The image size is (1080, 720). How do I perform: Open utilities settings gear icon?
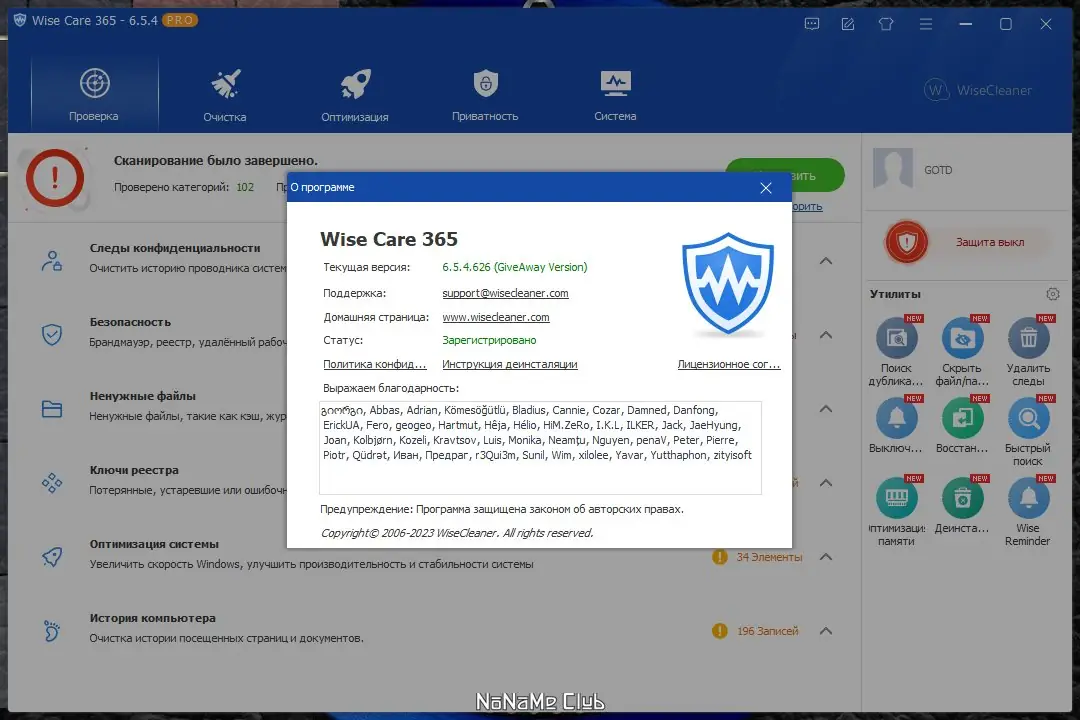click(x=1052, y=294)
